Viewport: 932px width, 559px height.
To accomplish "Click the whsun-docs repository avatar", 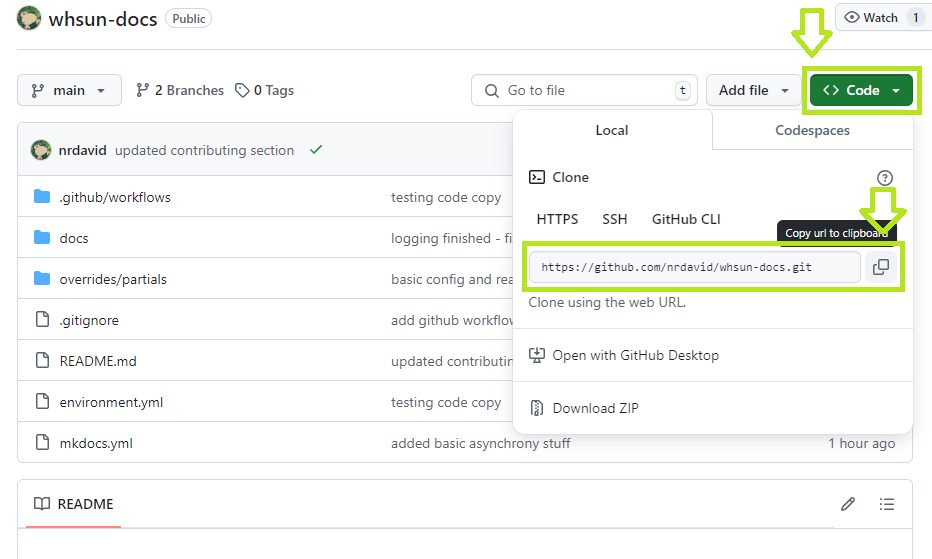I will pyautogui.click(x=29, y=18).
